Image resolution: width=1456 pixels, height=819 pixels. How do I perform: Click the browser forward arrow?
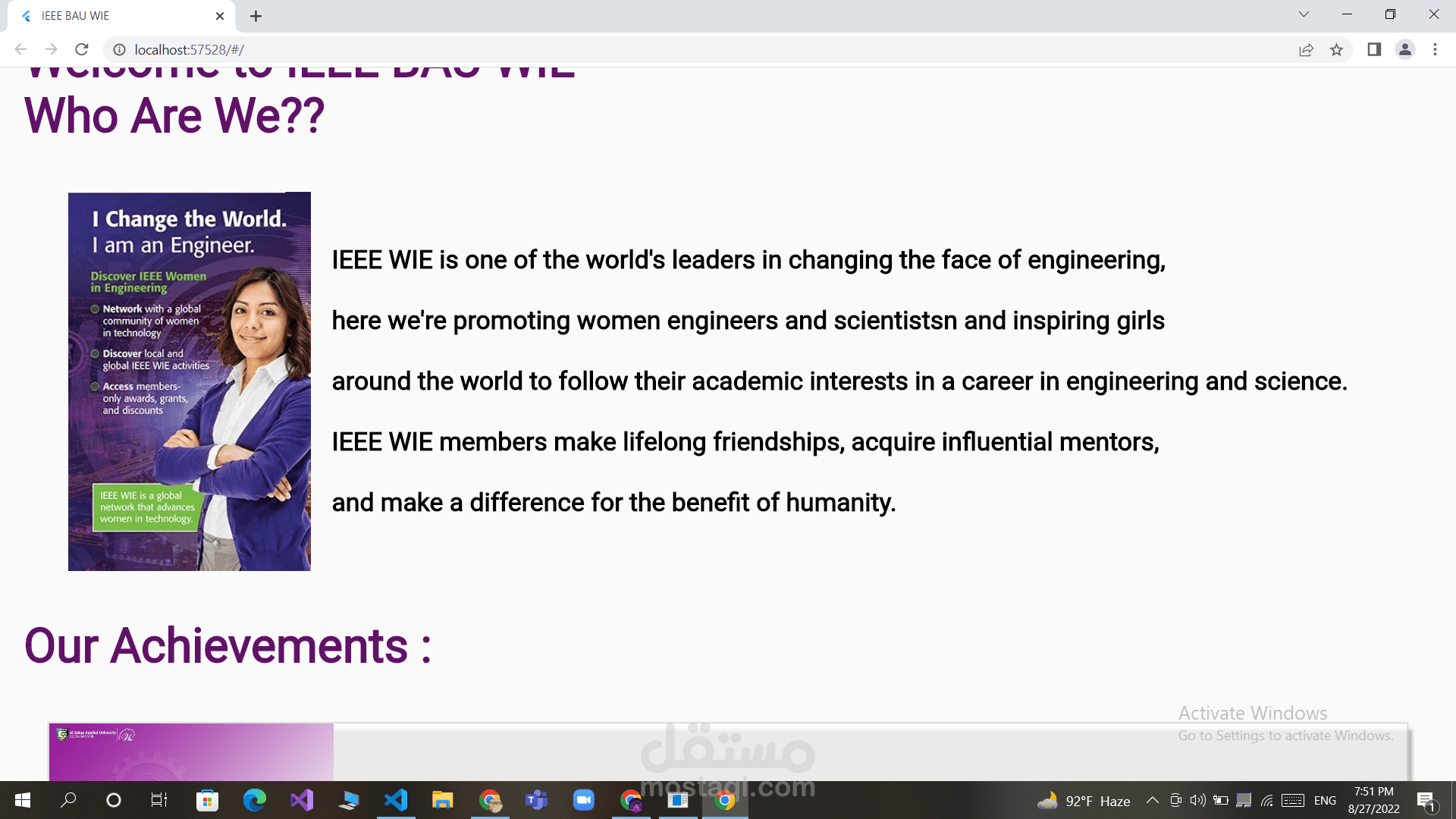pos(51,49)
